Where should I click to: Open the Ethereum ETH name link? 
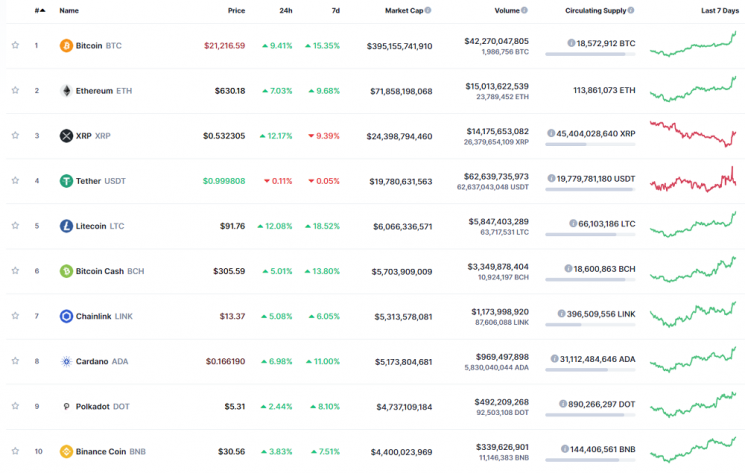point(104,91)
